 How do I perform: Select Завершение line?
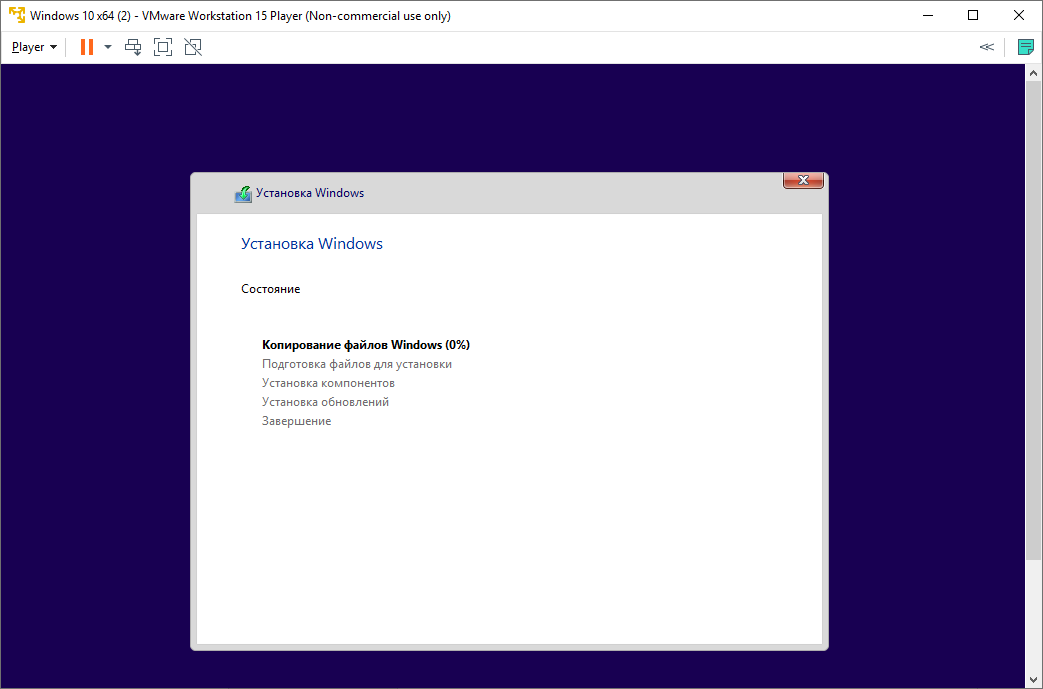[x=296, y=421]
